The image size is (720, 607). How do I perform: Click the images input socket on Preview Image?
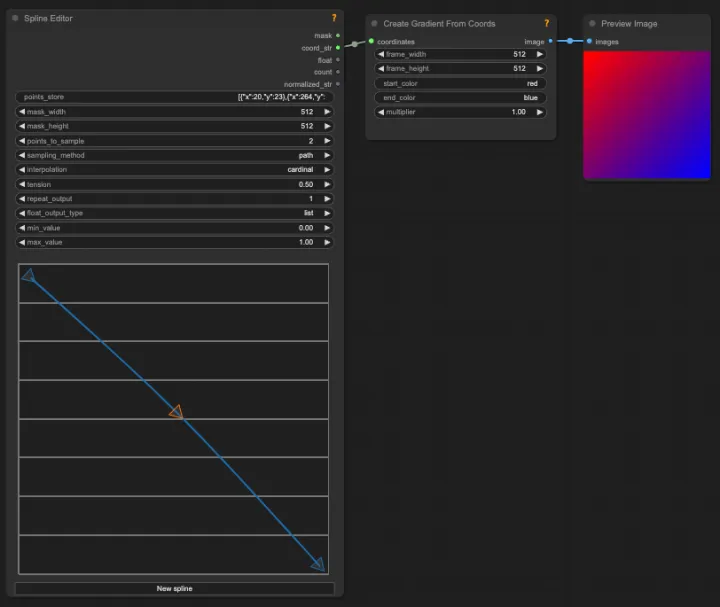click(589, 41)
